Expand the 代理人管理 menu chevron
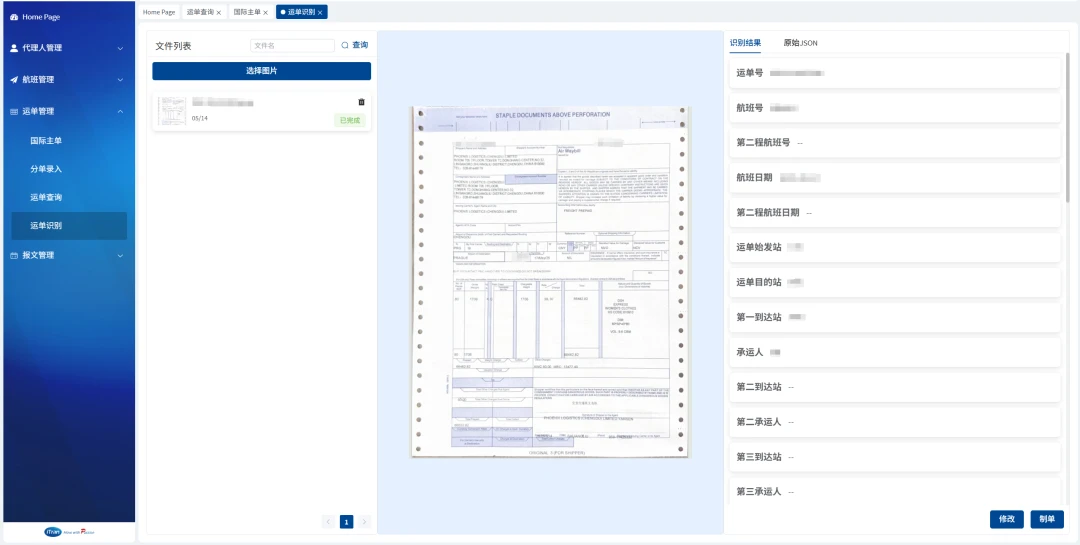Screen dimensions: 1080x545 [121, 48]
